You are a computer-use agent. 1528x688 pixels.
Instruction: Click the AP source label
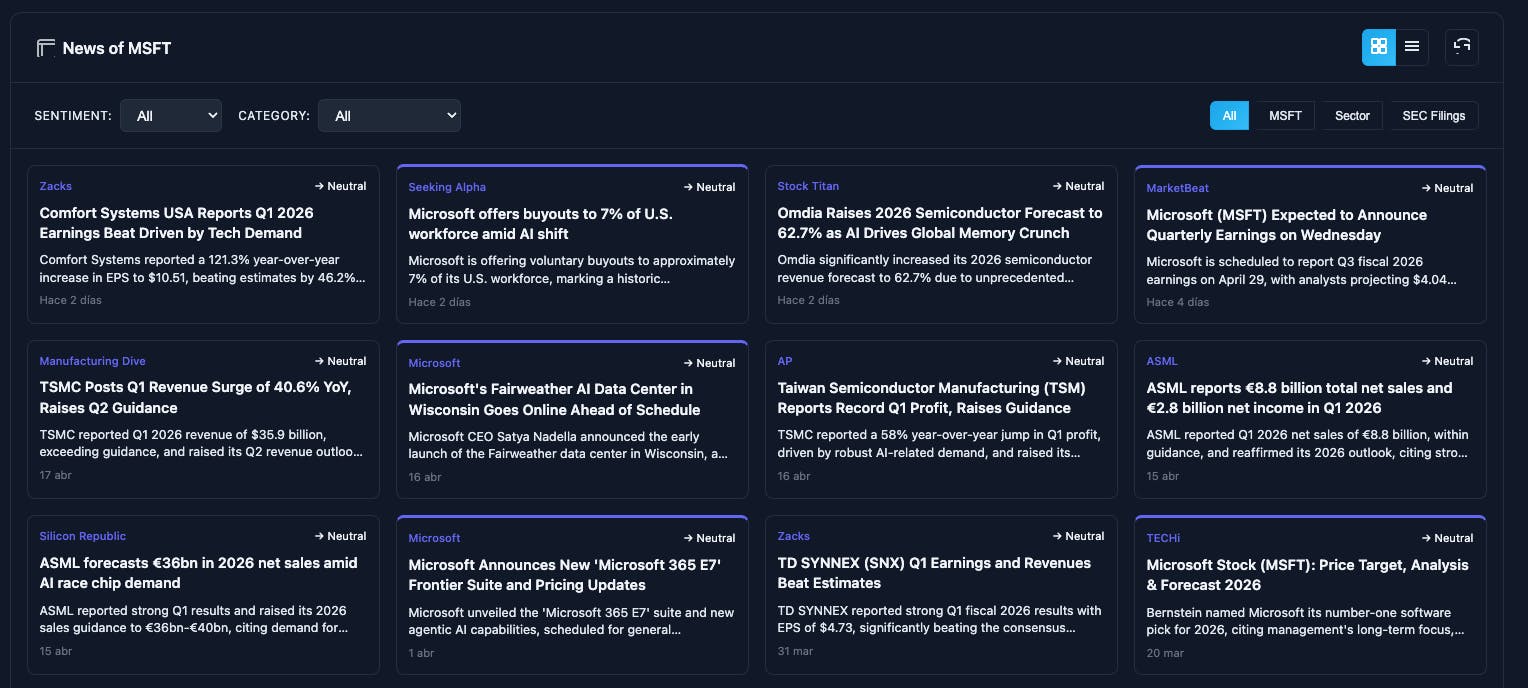(785, 361)
